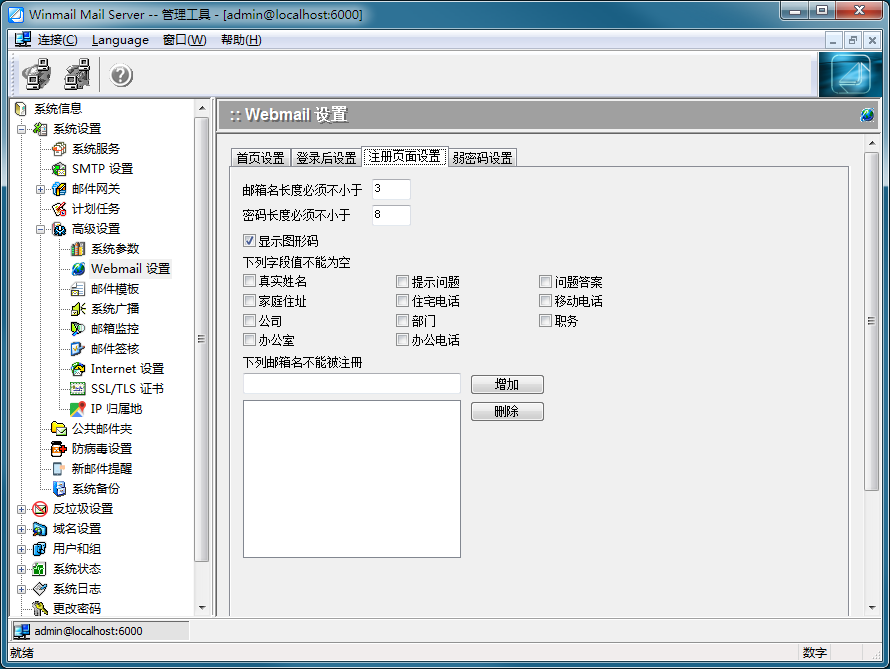Click the 删除 button
The image size is (890, 669).
click(506, 411)
